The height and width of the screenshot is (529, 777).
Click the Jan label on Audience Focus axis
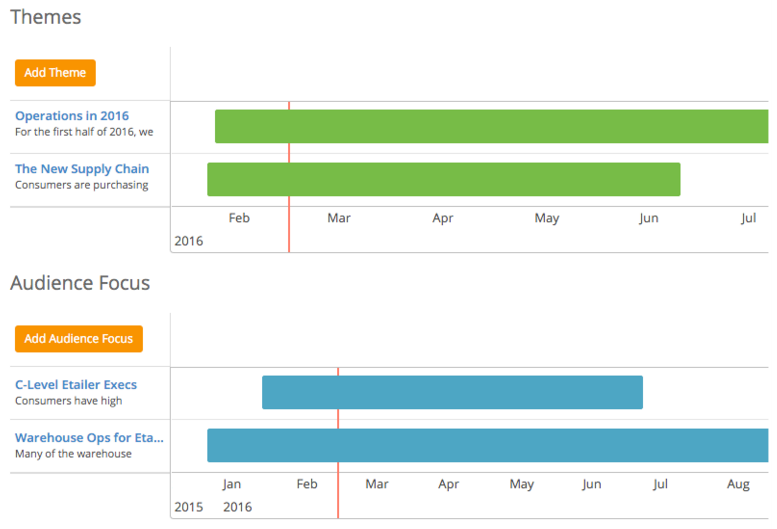pyautogui.click(x=232, y=484)
